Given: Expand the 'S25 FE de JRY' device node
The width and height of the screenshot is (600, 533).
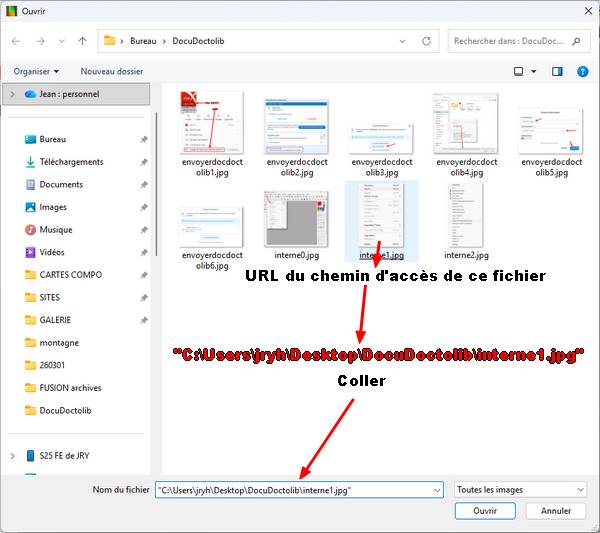Looking at the screenshot, I should coord(13,456).
